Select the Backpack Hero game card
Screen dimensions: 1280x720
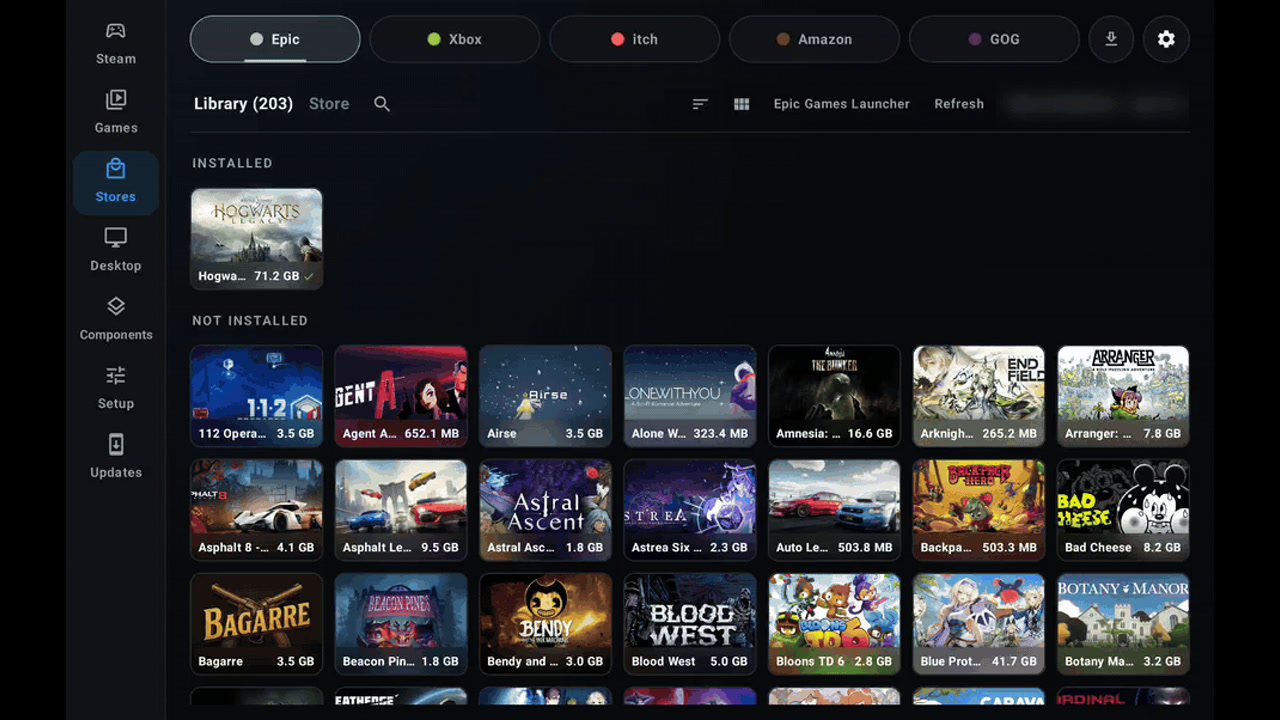[979, 510]
